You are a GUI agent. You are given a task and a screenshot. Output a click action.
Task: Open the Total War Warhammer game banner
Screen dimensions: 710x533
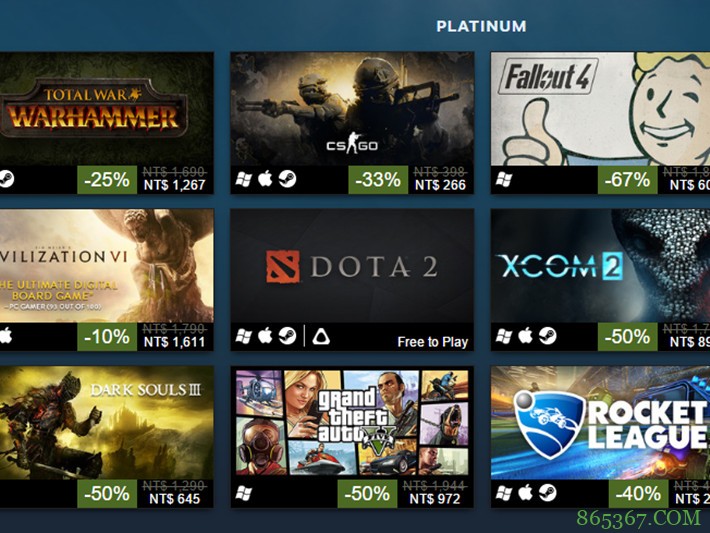pos(106,108)
